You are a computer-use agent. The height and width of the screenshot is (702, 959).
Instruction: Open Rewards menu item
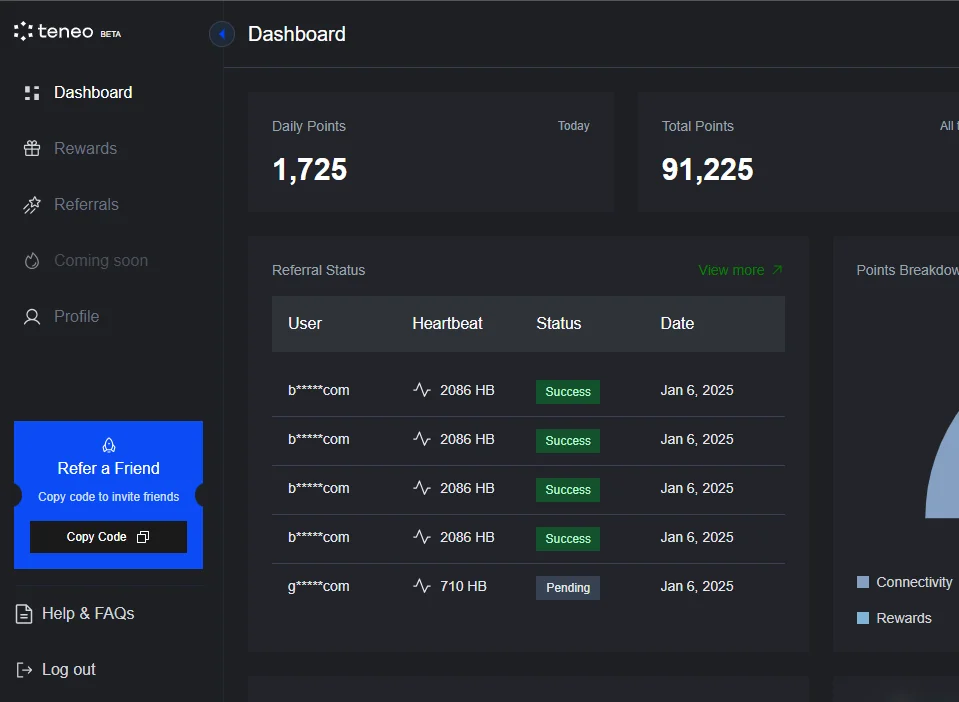coord(85,149)
